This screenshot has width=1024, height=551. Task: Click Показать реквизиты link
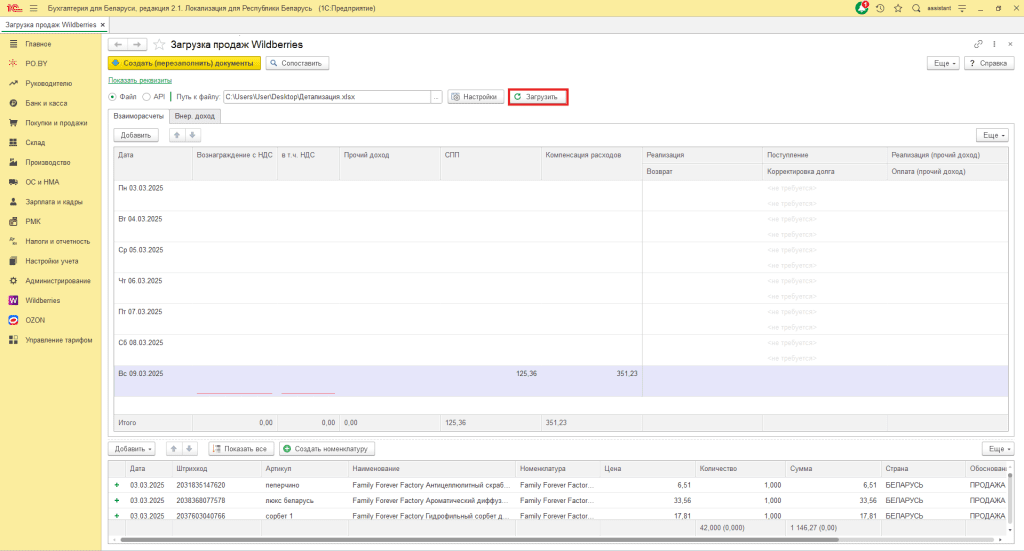(x=139, y=80)
